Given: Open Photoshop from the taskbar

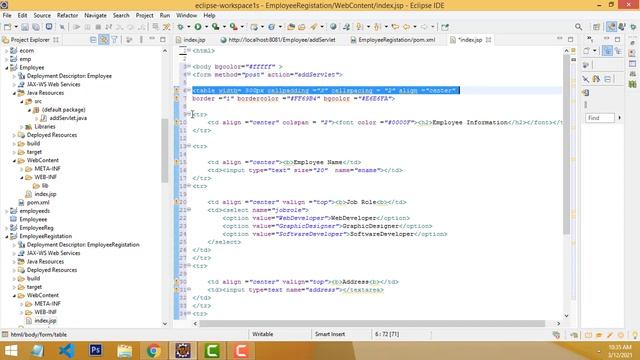Looking at the screenshot, I should 96,351.
